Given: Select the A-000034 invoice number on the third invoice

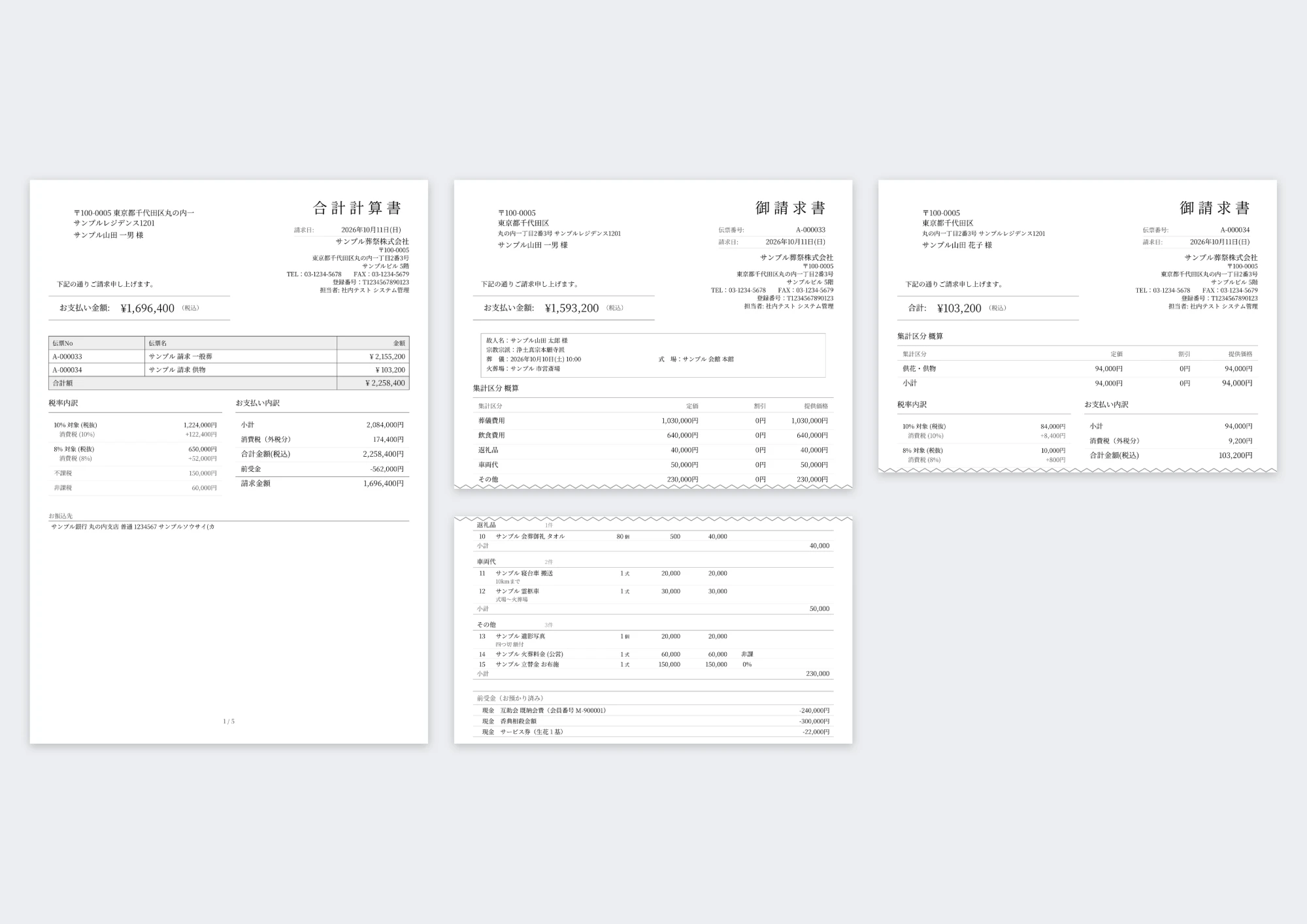Looking at the screenshot, I should (x=1234, y=230).
